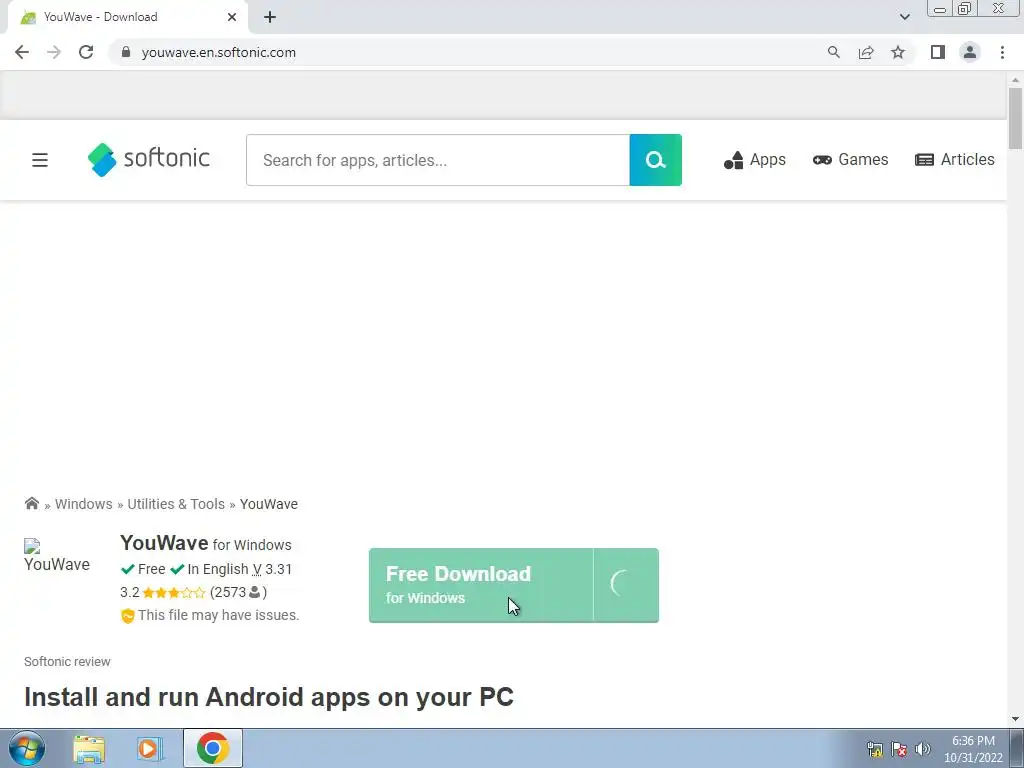Click the Softonic review label
The width and height of the screenshot is (1024, 768).
(67, 662)
